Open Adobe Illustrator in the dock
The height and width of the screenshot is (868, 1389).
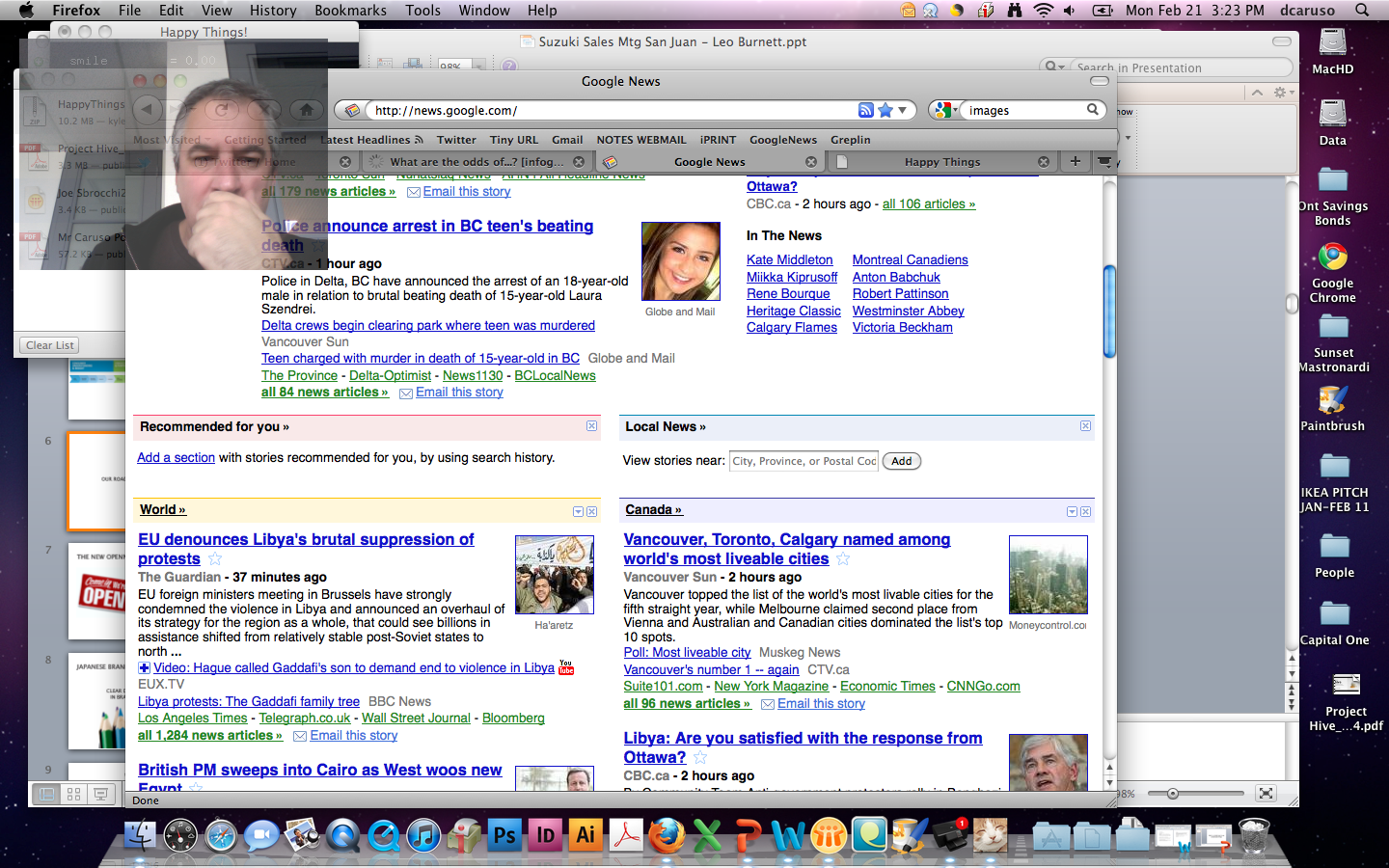click(586, 835)
